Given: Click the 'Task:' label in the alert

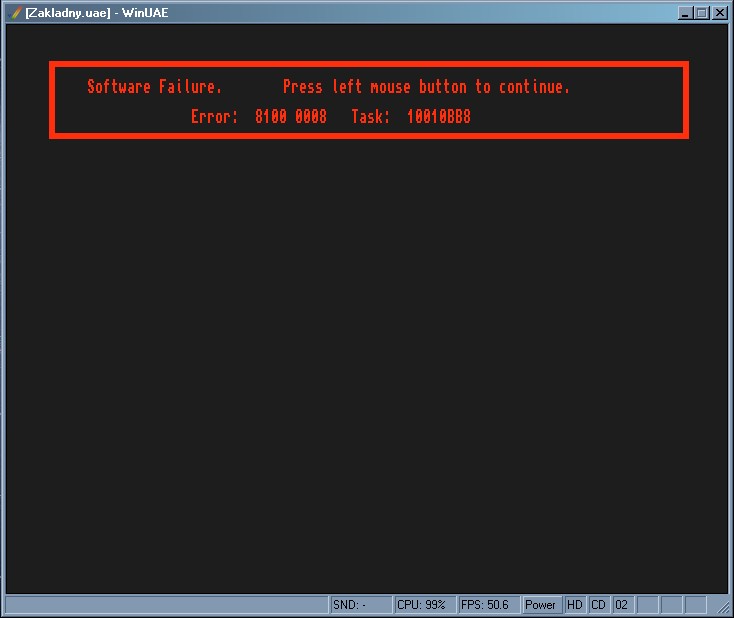Looking at the screenshot, I should (x=370, y=117).
